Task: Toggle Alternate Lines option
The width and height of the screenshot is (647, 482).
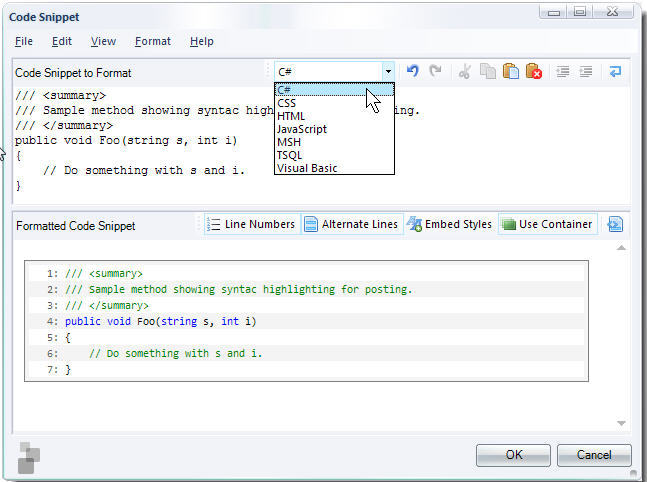Action: [352, 224]
